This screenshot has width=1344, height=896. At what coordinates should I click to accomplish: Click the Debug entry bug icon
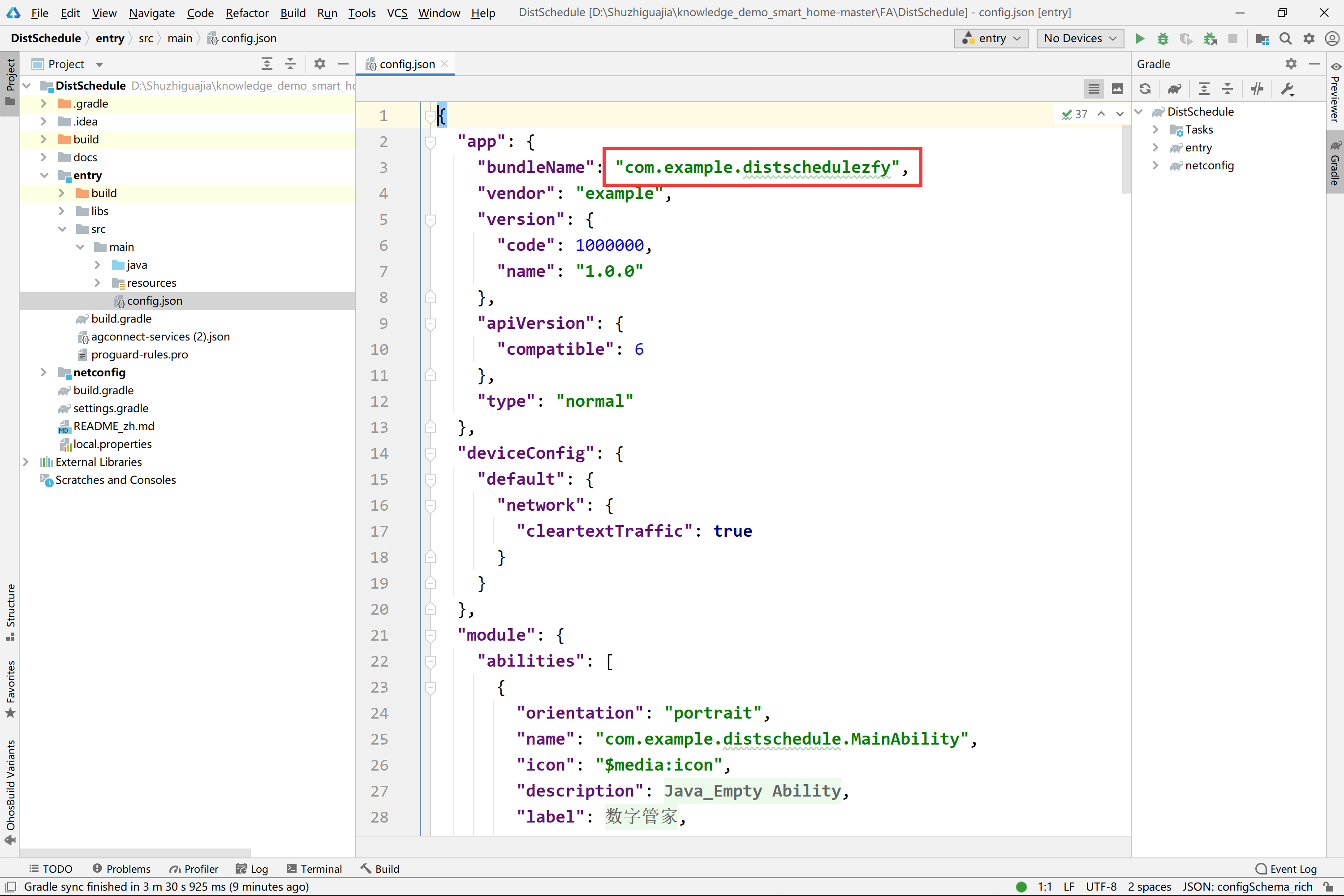1162,38
